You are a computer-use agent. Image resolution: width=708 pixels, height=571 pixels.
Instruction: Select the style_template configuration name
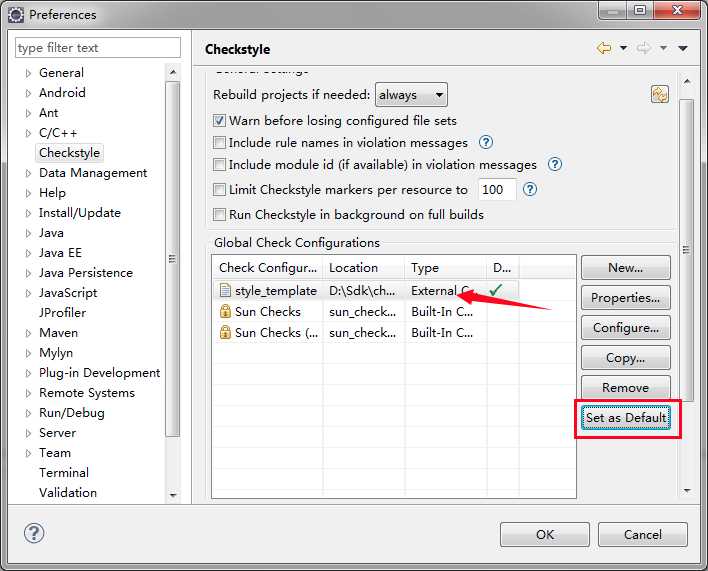coord(276,291)
